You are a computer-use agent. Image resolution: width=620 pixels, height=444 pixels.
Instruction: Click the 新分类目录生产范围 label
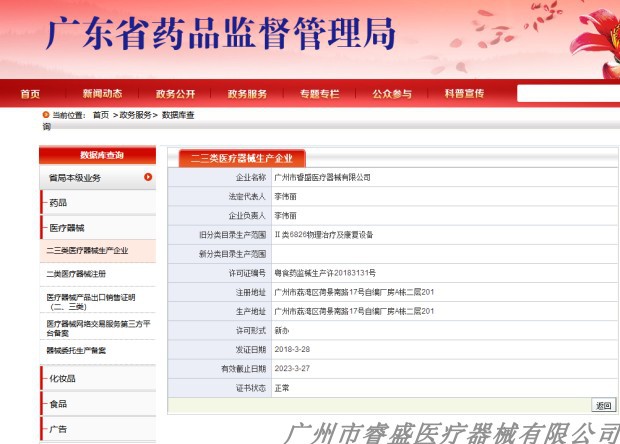(x=232, y=254)
